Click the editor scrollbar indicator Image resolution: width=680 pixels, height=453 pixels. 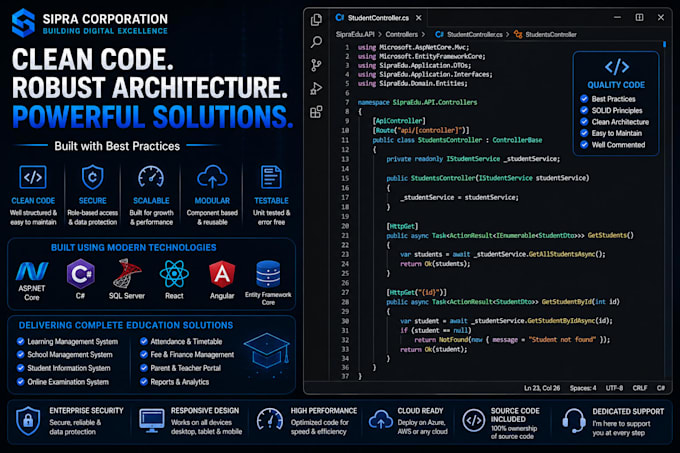[x=664, y=44]
